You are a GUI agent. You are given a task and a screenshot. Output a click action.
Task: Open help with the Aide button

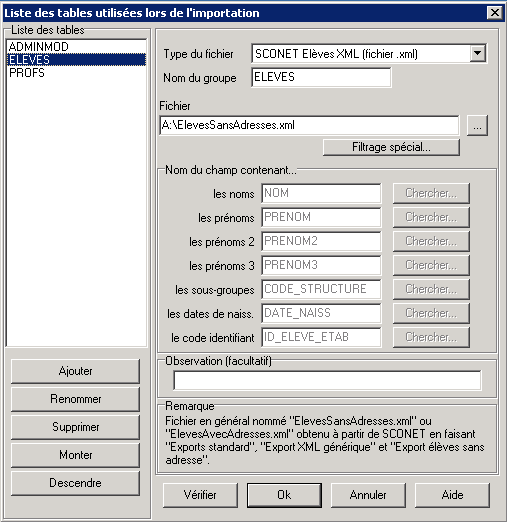[452, 495]
